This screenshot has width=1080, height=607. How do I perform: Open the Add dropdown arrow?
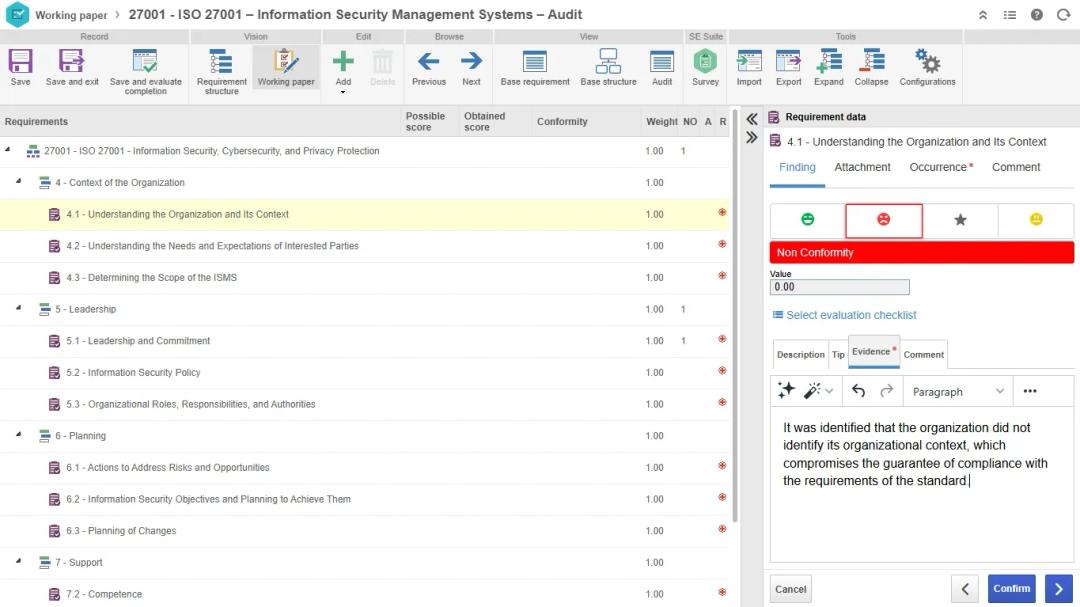tap(343, 92)
